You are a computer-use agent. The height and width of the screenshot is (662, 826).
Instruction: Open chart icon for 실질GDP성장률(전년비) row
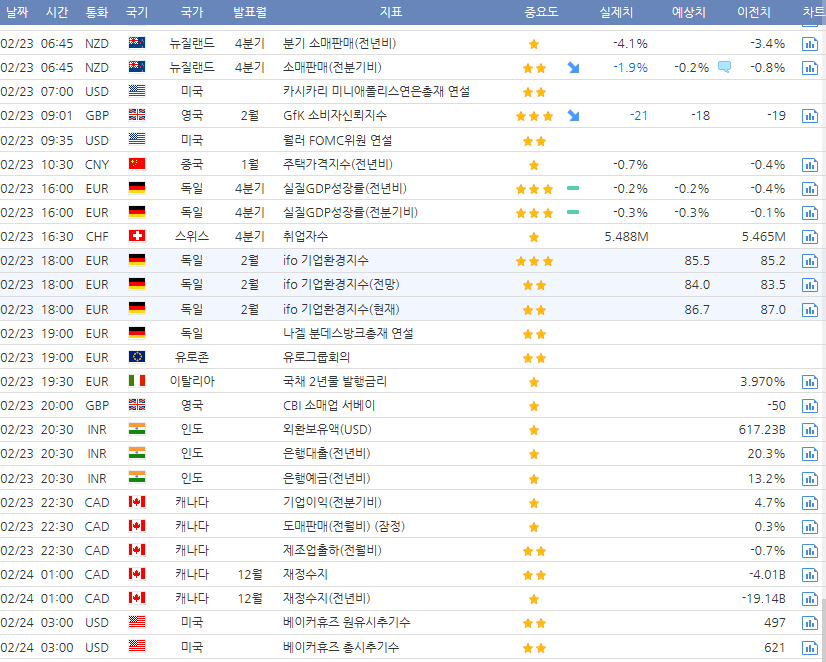coord(810,189)
